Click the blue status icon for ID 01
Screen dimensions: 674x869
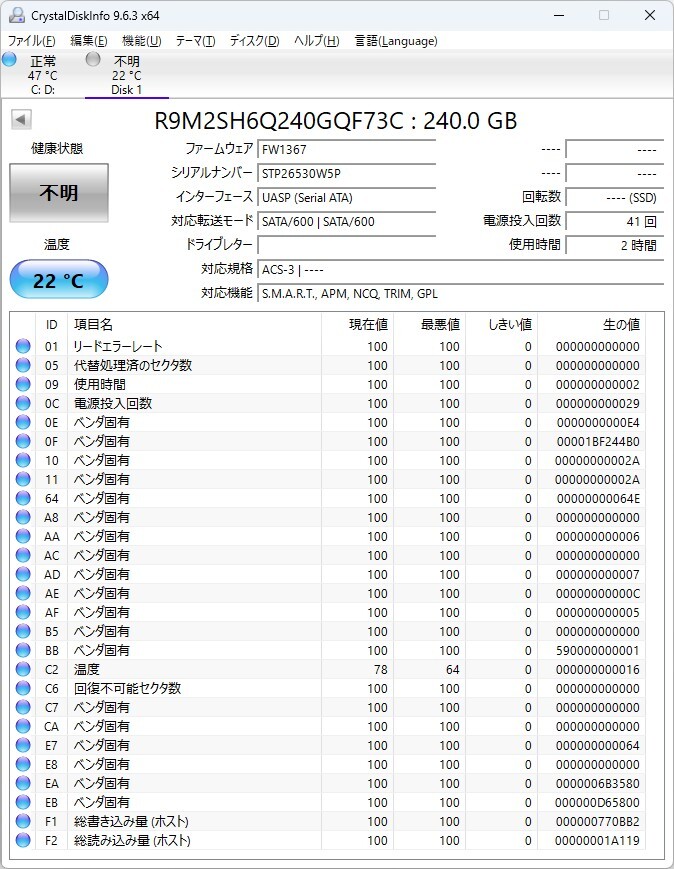(x=23, y=346)
